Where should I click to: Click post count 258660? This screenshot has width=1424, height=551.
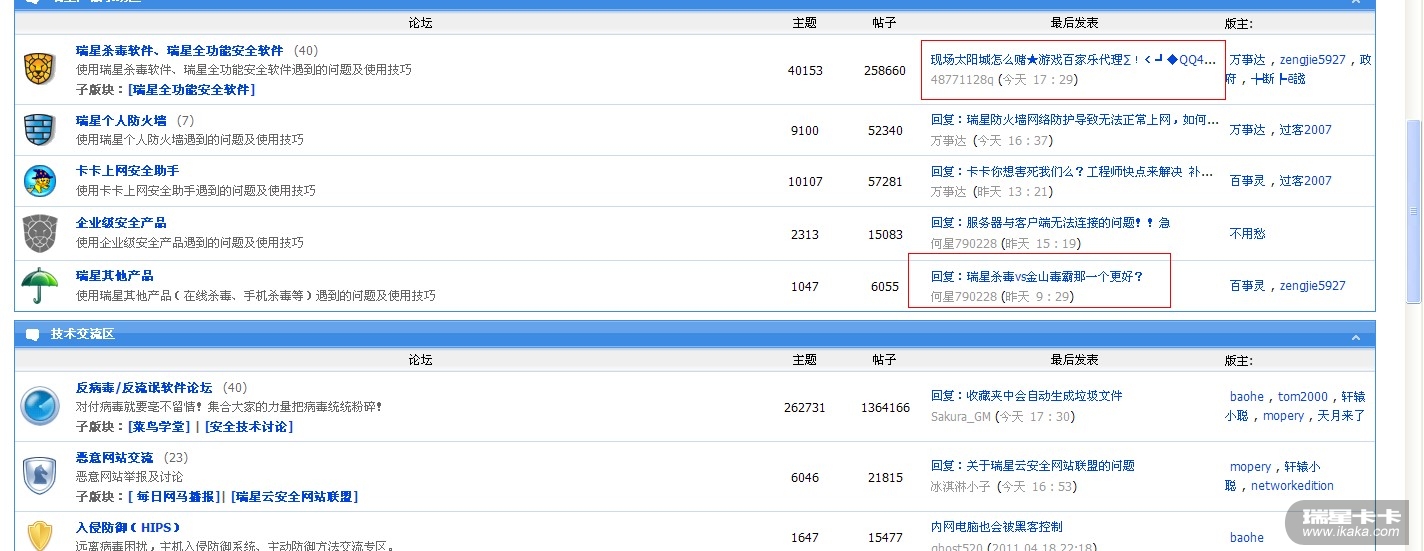click(x=884, y=71)
